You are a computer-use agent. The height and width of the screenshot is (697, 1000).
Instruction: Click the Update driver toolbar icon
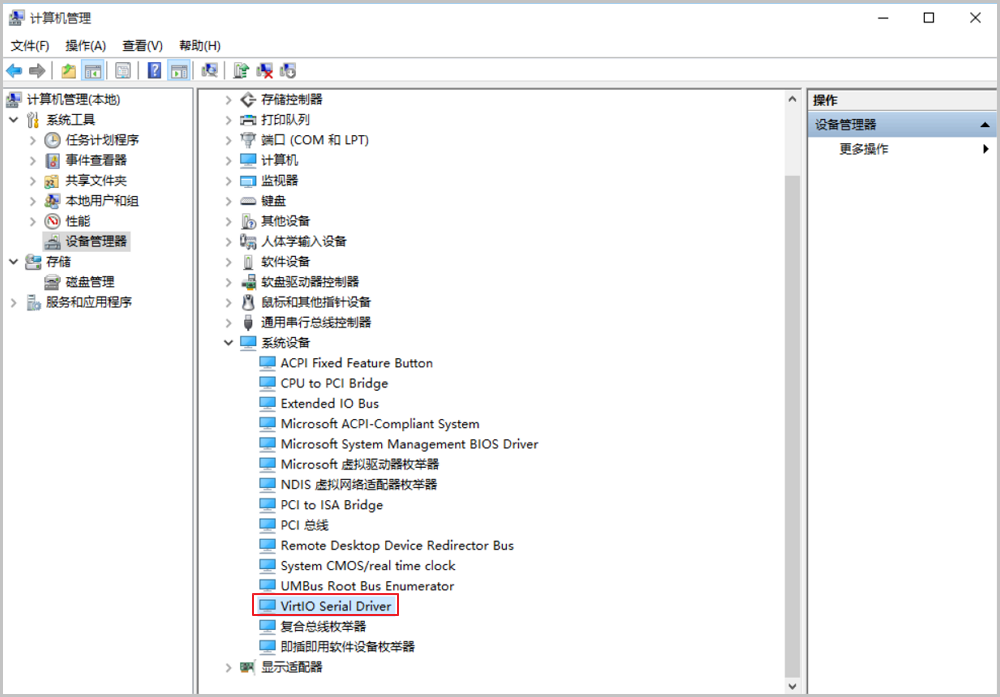pyautogui.click(x=241, y=71)
